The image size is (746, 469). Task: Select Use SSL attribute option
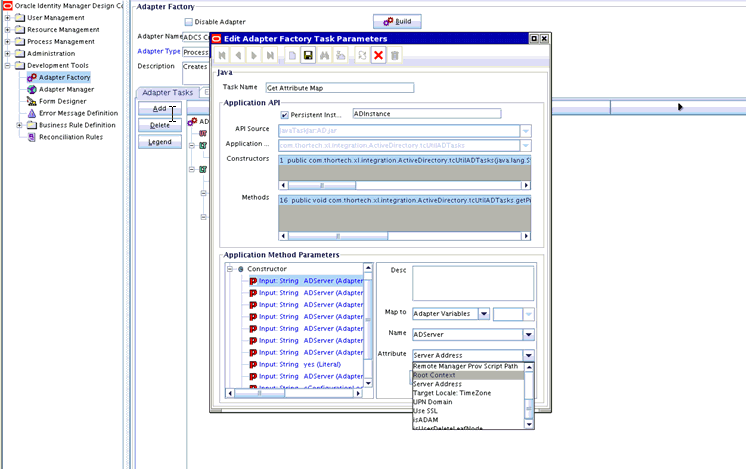click(468, 411)
